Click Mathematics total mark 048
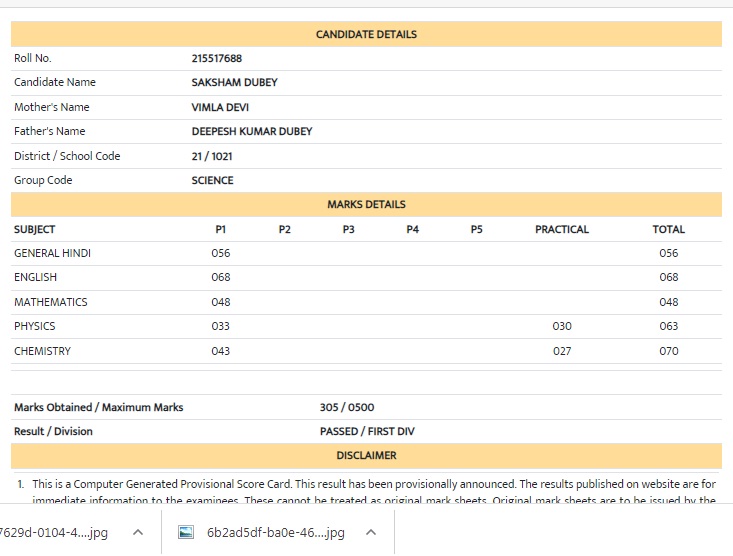 point(668,302)
